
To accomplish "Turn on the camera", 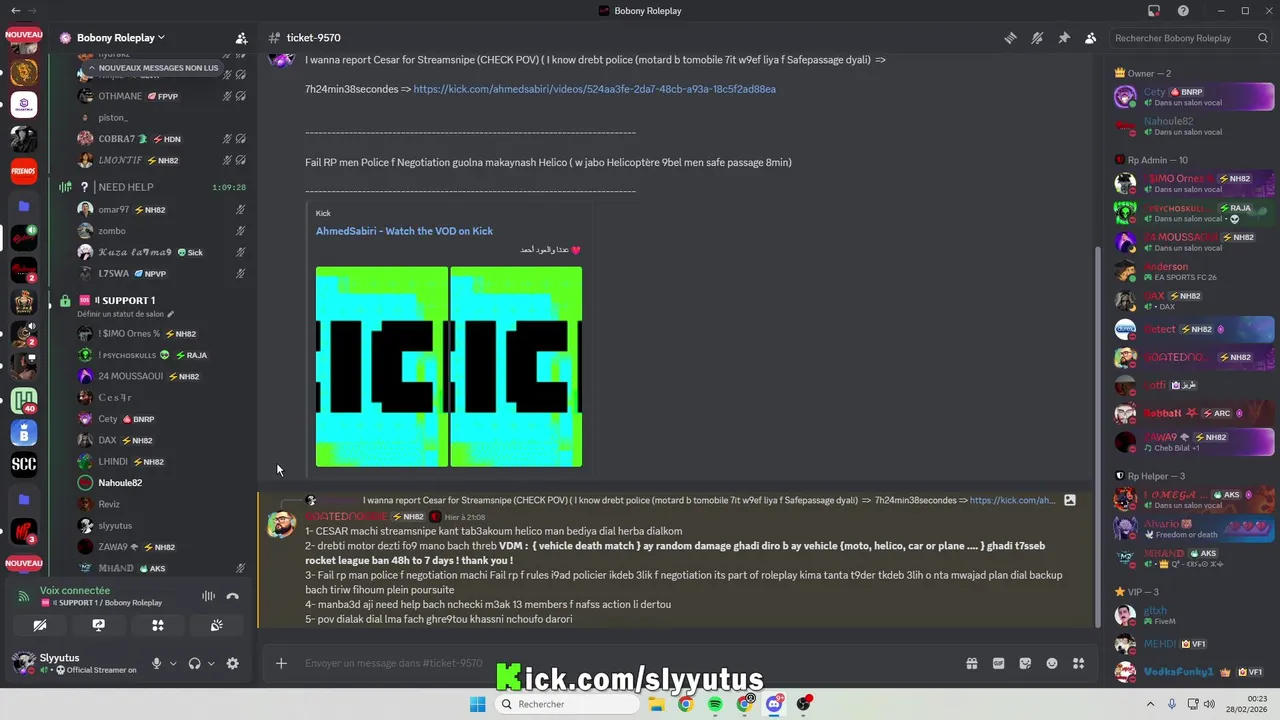I will click(x=40, y=625).
